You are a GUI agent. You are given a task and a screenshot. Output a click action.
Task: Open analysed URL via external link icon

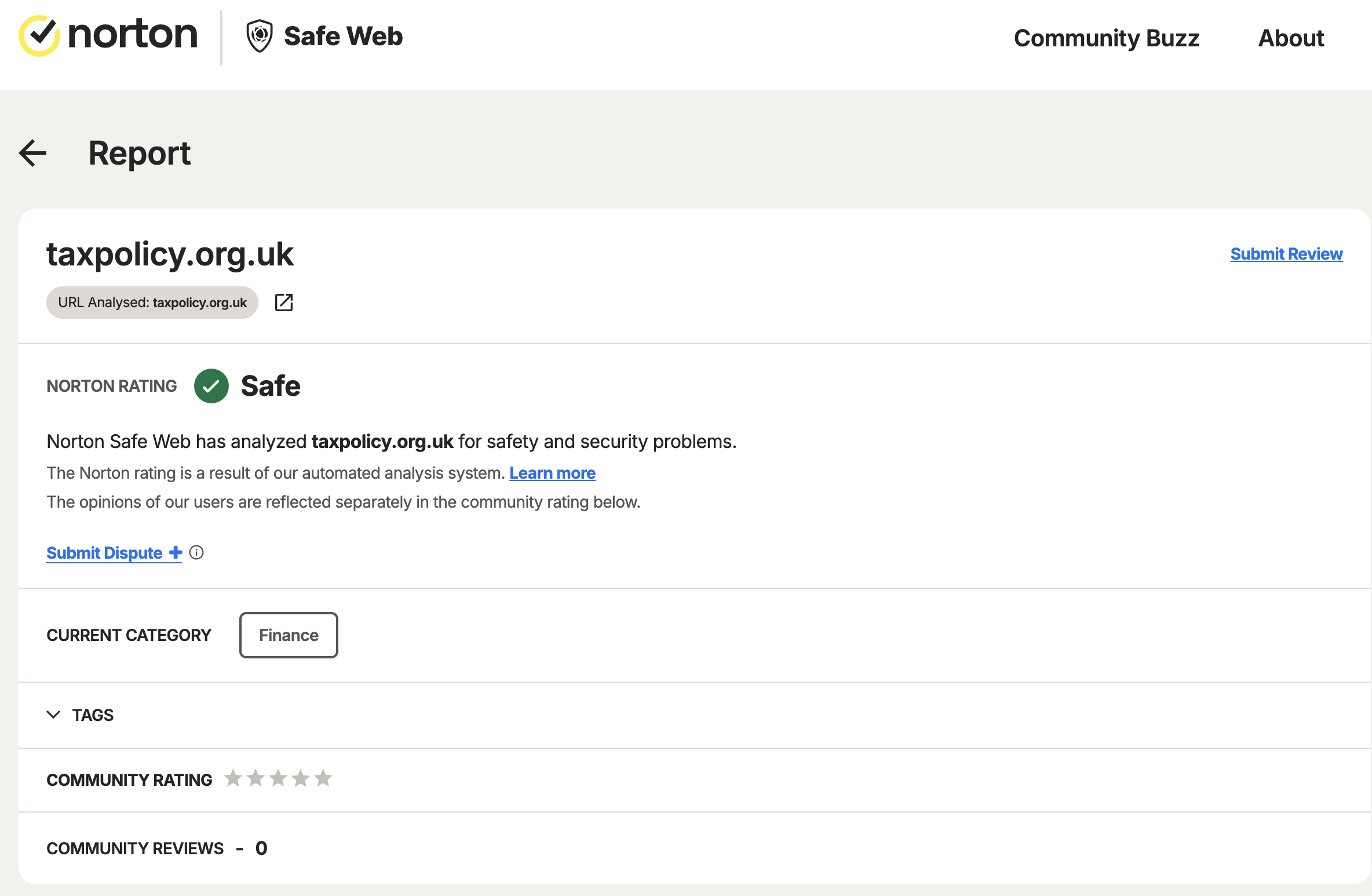pos(284,303)
